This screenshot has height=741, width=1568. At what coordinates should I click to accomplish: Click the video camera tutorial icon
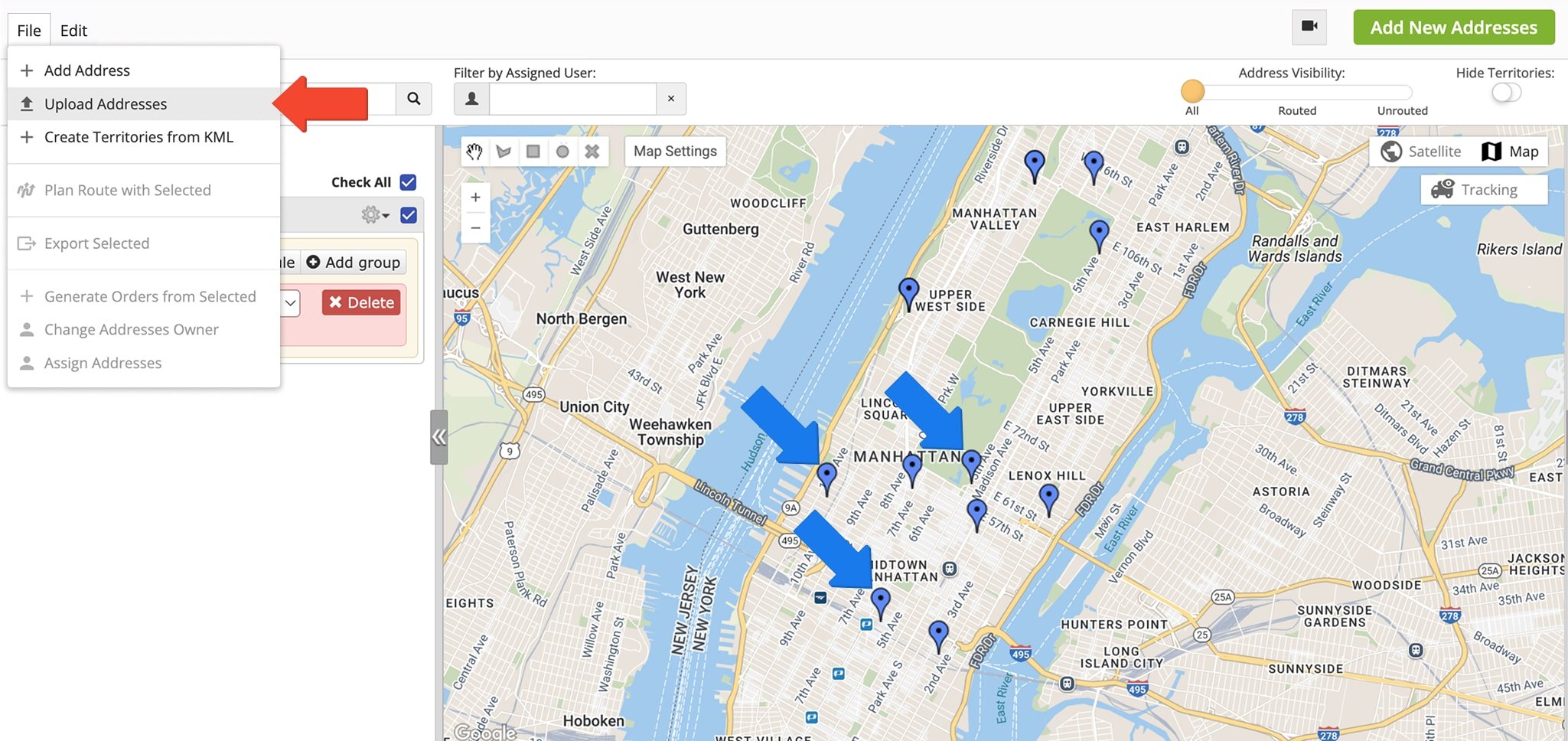click(1309, 27)
